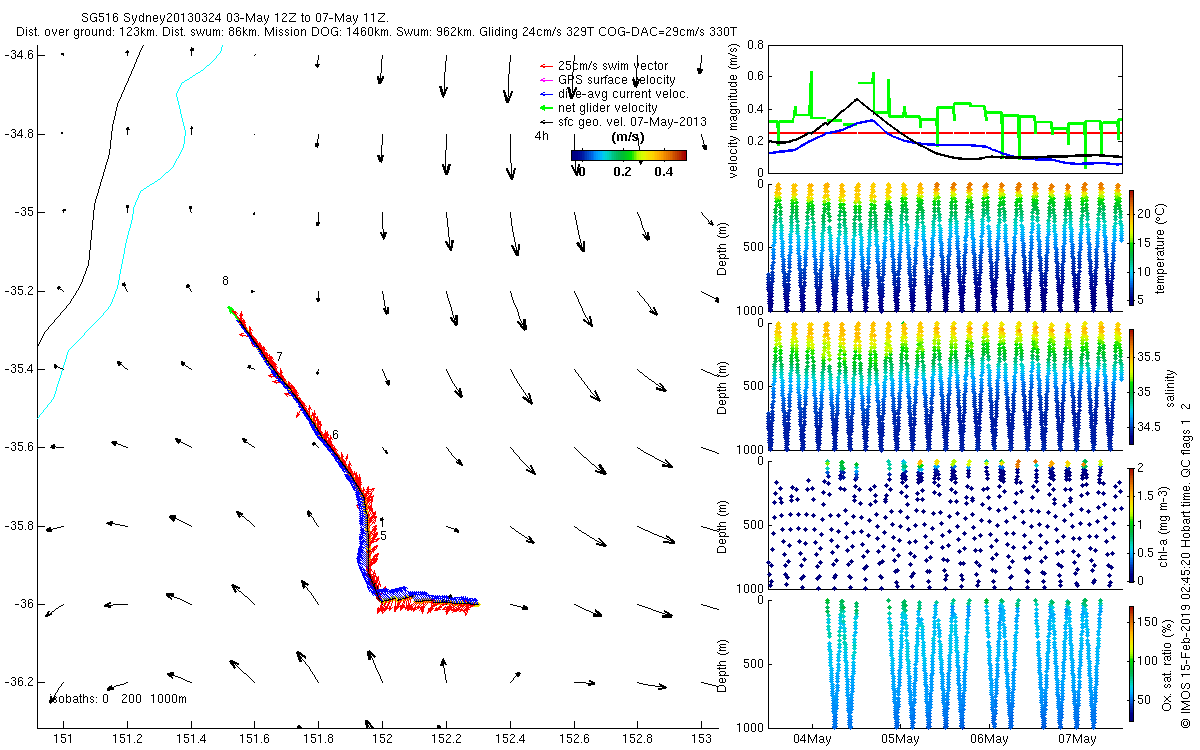This screenshot has width=1200, height=750.
Task: Click the '05May' date tick label
Action: click(900, 739)
